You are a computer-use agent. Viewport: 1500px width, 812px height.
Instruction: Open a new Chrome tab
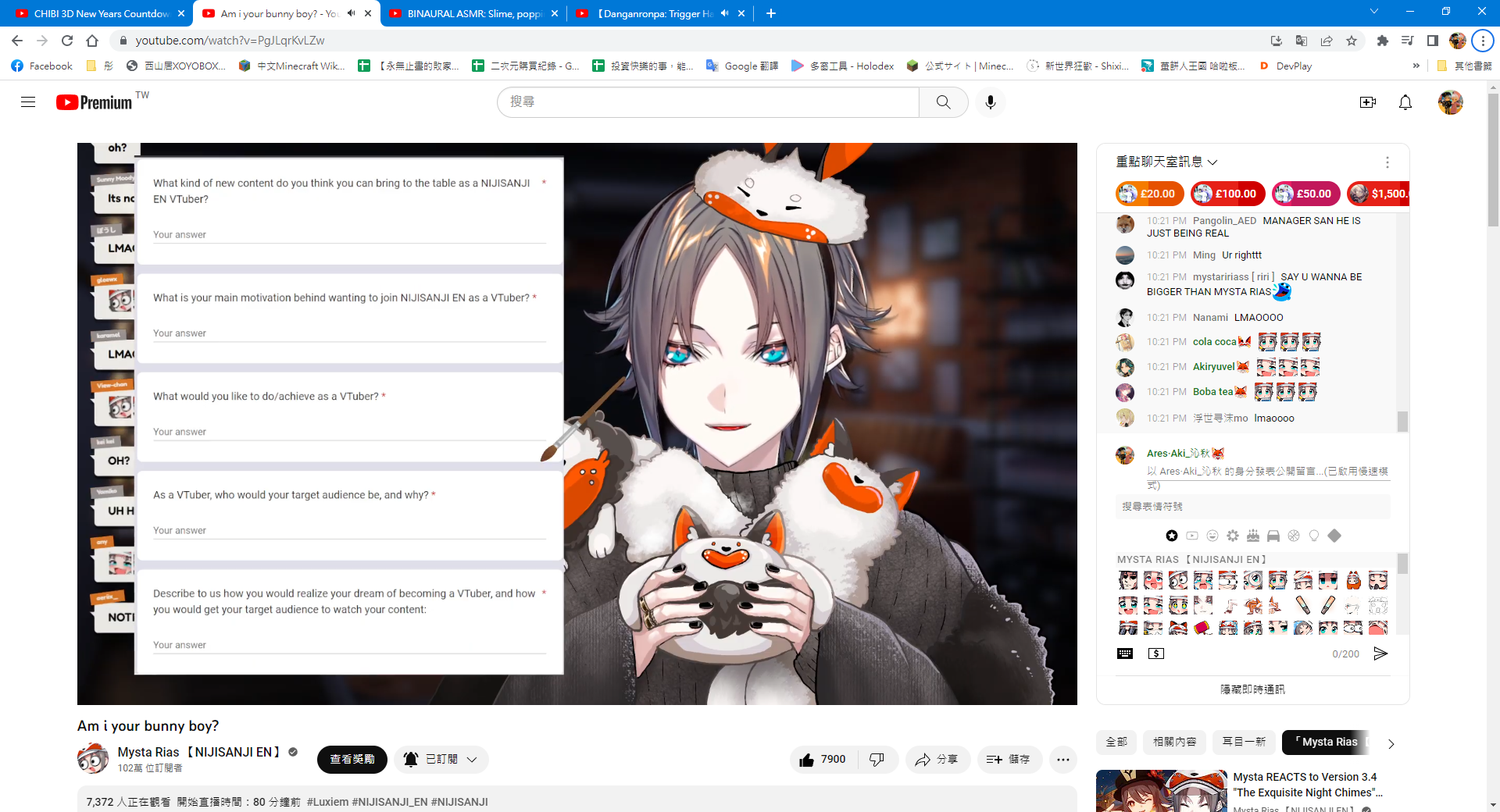(x=771, y=13)
